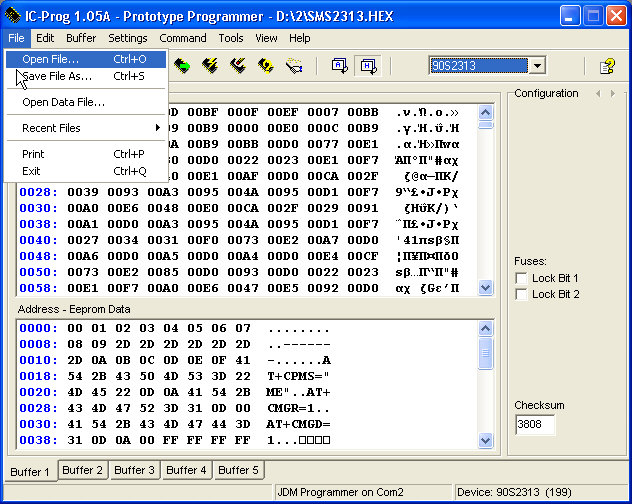This screenshot has width=632, height=504.
Task: Click Configuration panel left arrow
Action: pyautogui.click(x=598, y=94)
